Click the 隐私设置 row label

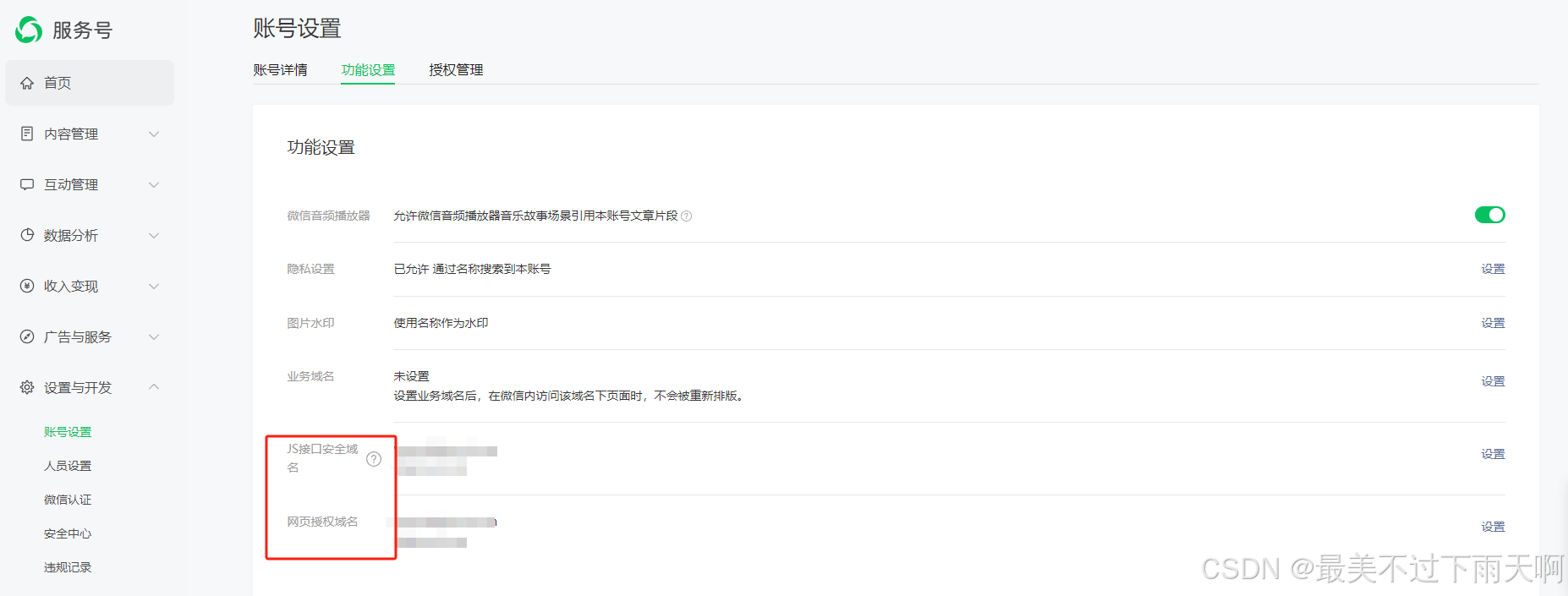(x=310, y=269)
